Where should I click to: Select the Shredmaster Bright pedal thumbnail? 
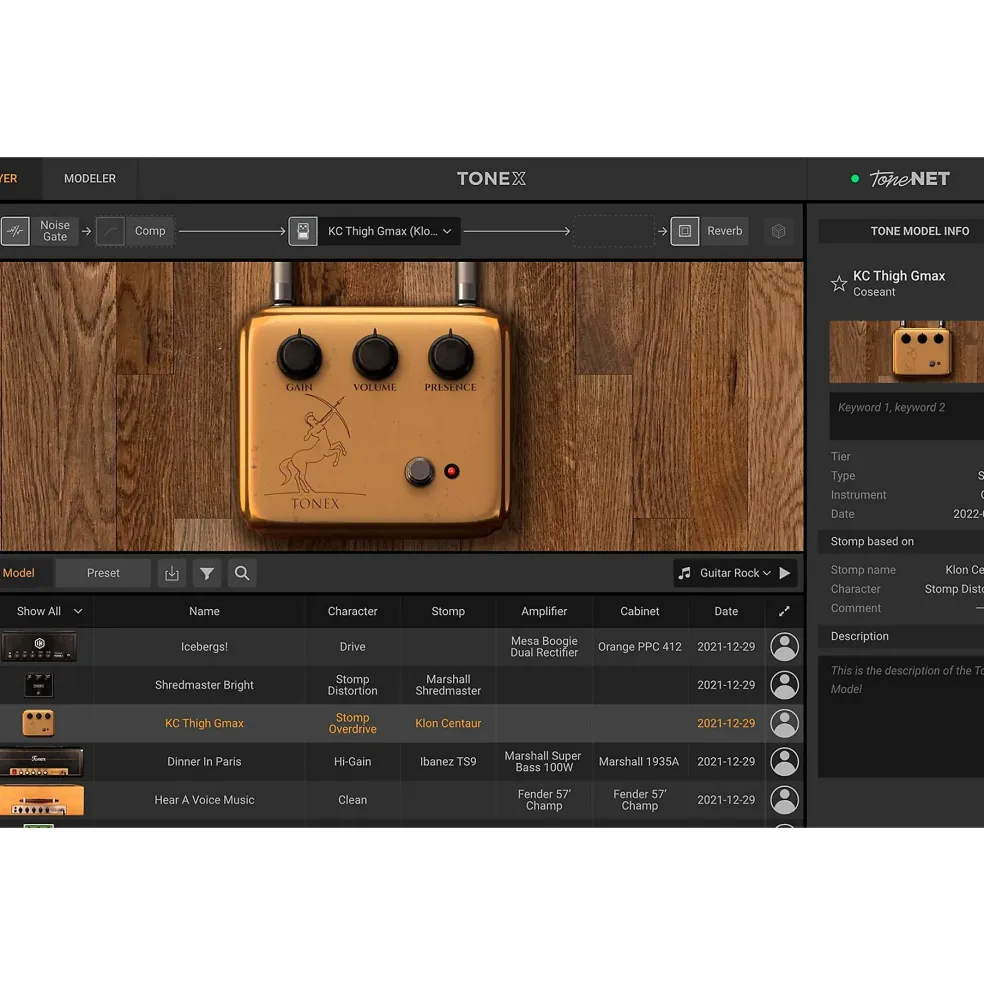click(38, 685)
